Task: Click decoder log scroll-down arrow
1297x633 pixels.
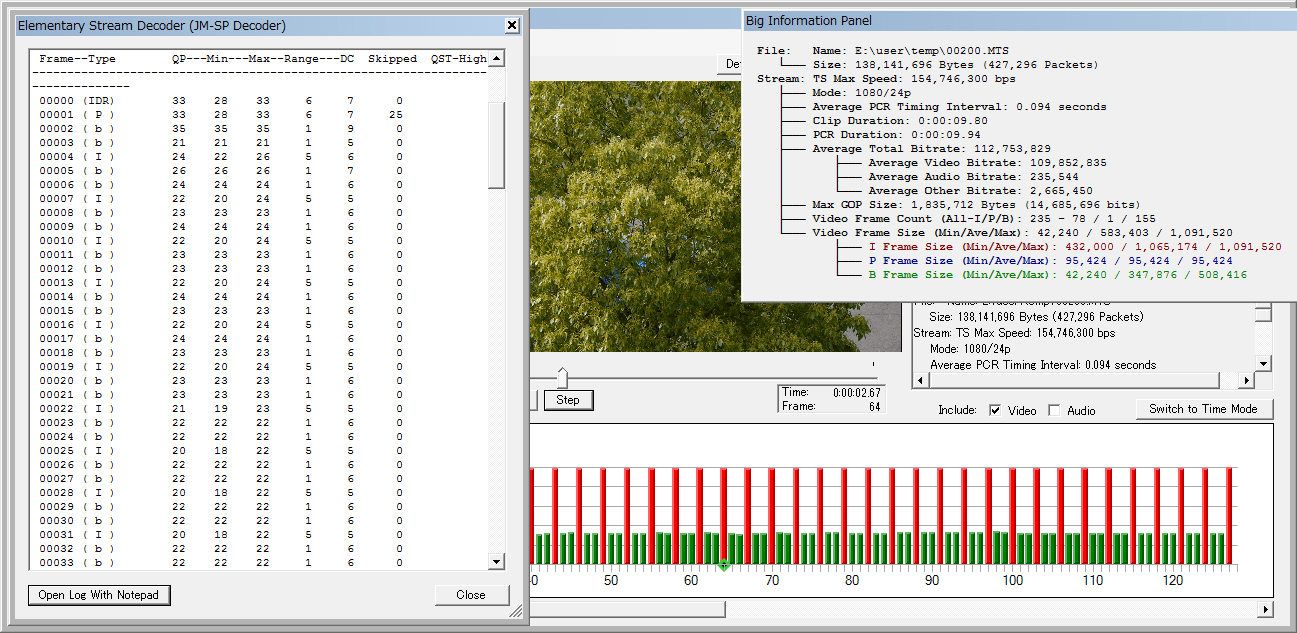Action: 496,562
